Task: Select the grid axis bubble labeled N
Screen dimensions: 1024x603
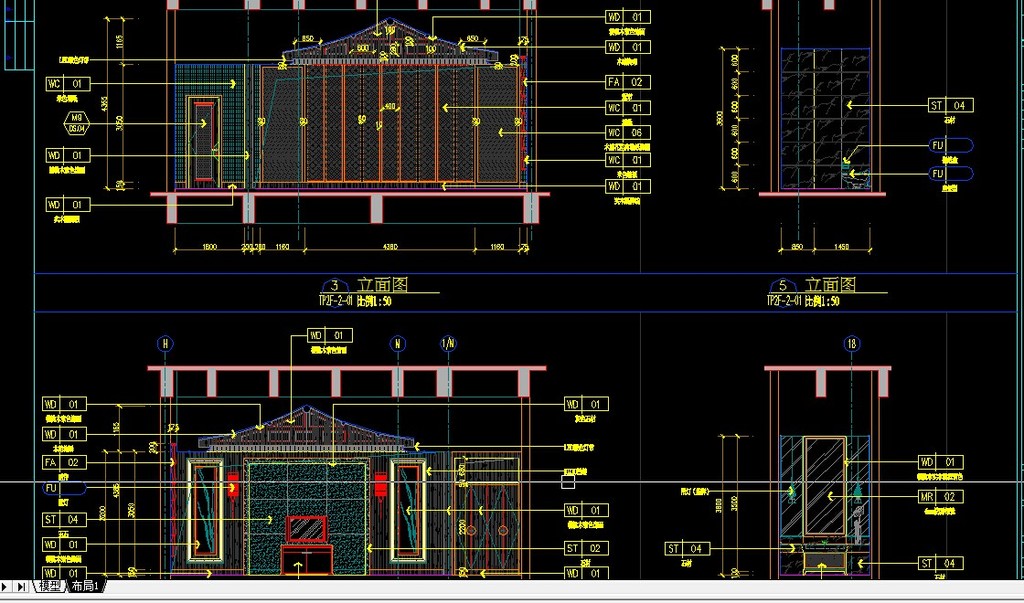Action: [398, 344]
